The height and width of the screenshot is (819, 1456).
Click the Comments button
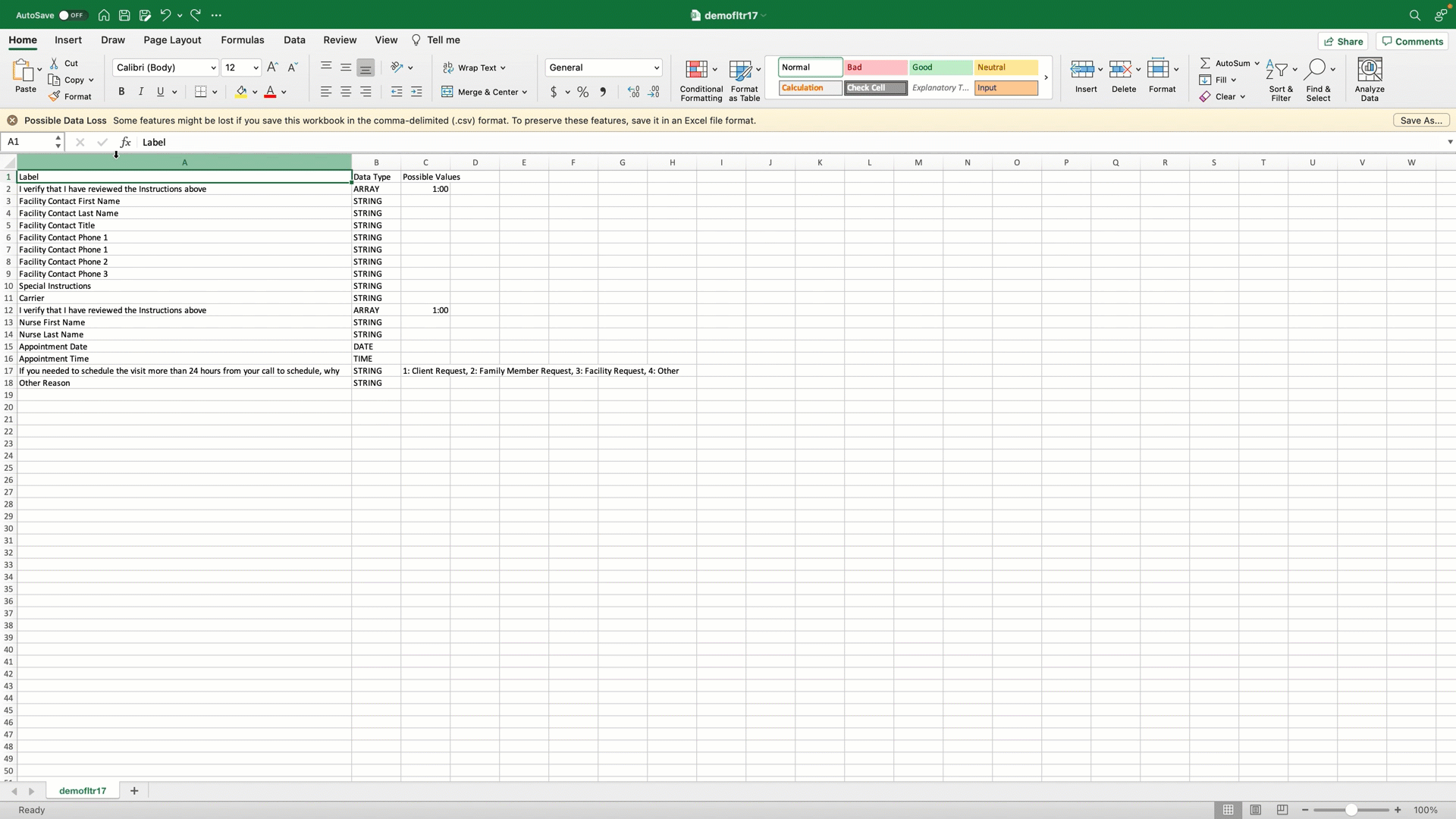(x=1412, y=42)
